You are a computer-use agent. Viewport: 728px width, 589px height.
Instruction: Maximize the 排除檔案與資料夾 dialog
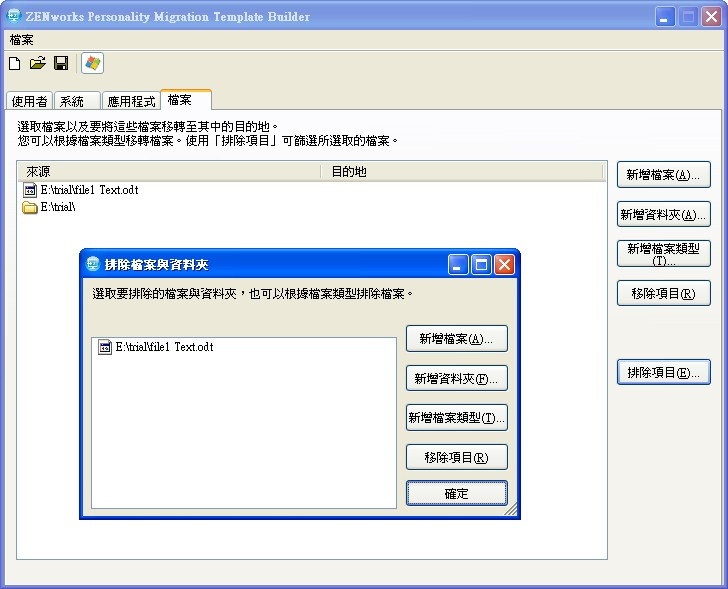(x=481, y=265)
